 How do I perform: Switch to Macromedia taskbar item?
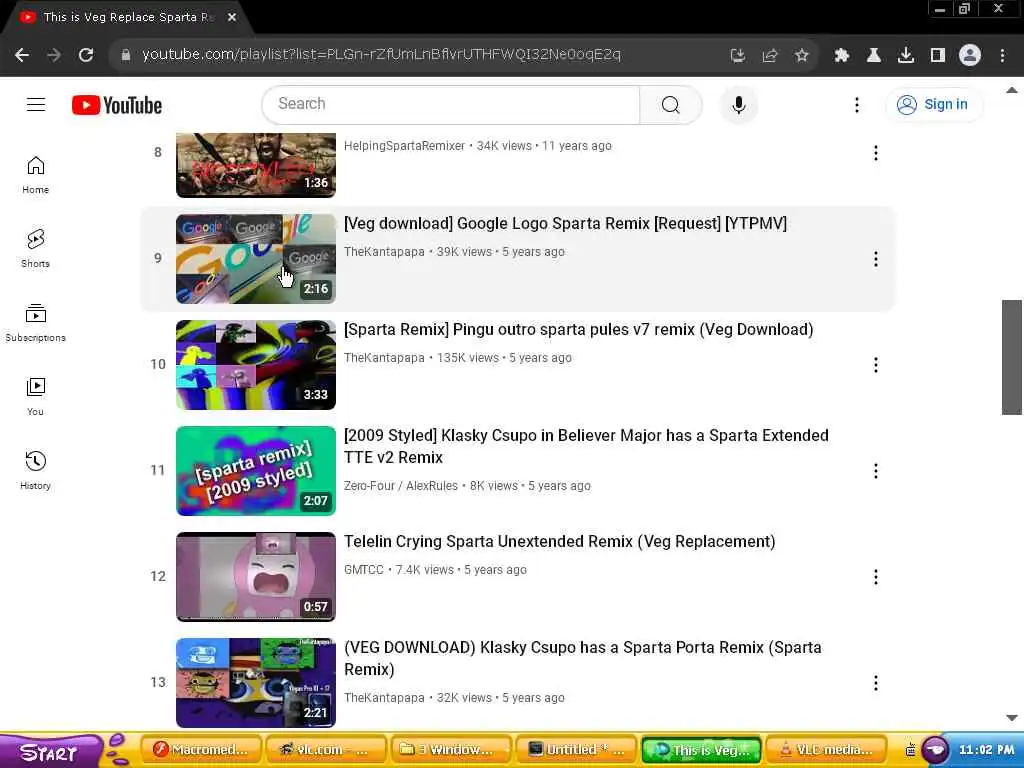point(200,750)
